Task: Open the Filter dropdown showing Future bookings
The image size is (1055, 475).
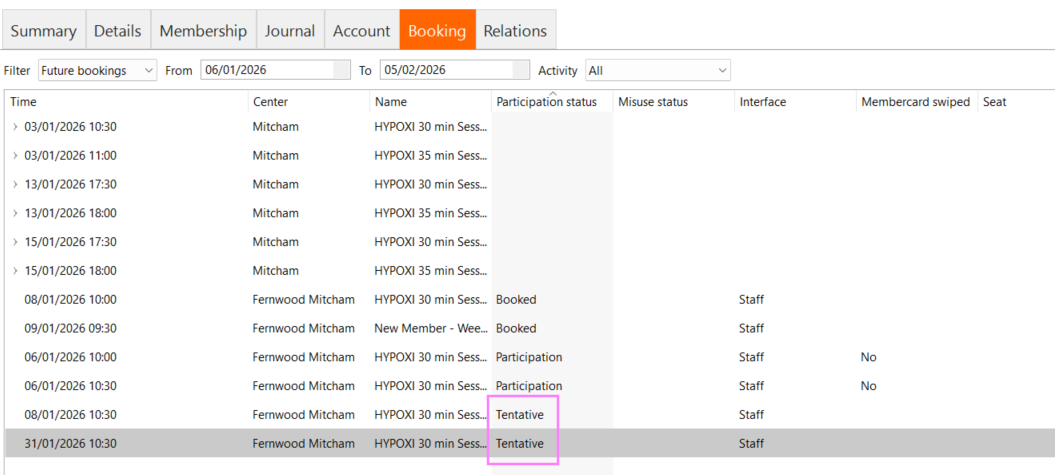Action: click(97, 71)
